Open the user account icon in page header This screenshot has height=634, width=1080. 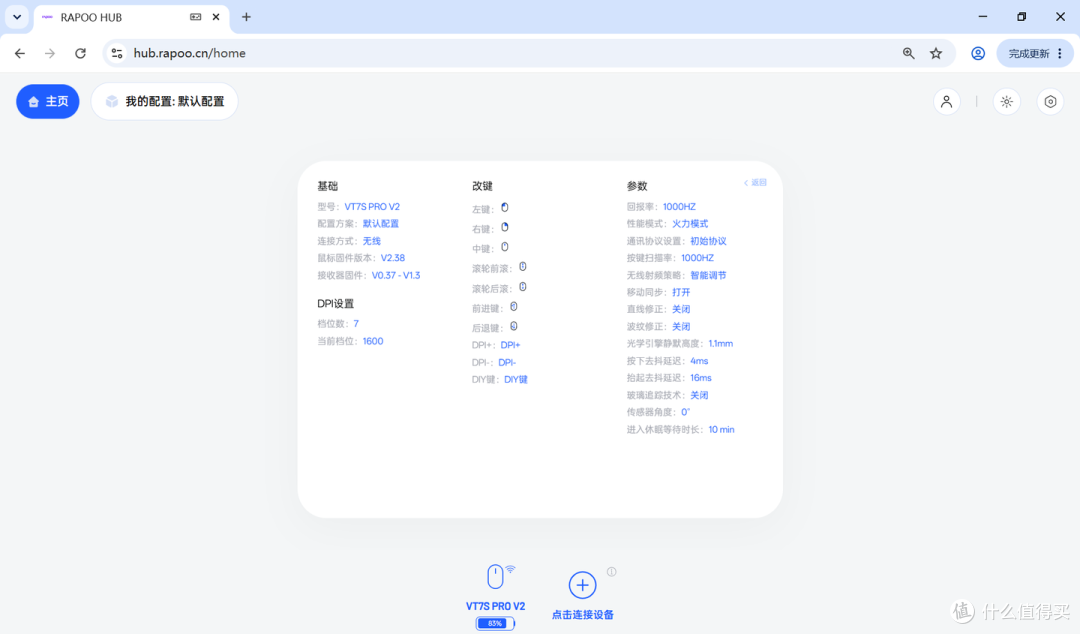click(x=946, y=101)
